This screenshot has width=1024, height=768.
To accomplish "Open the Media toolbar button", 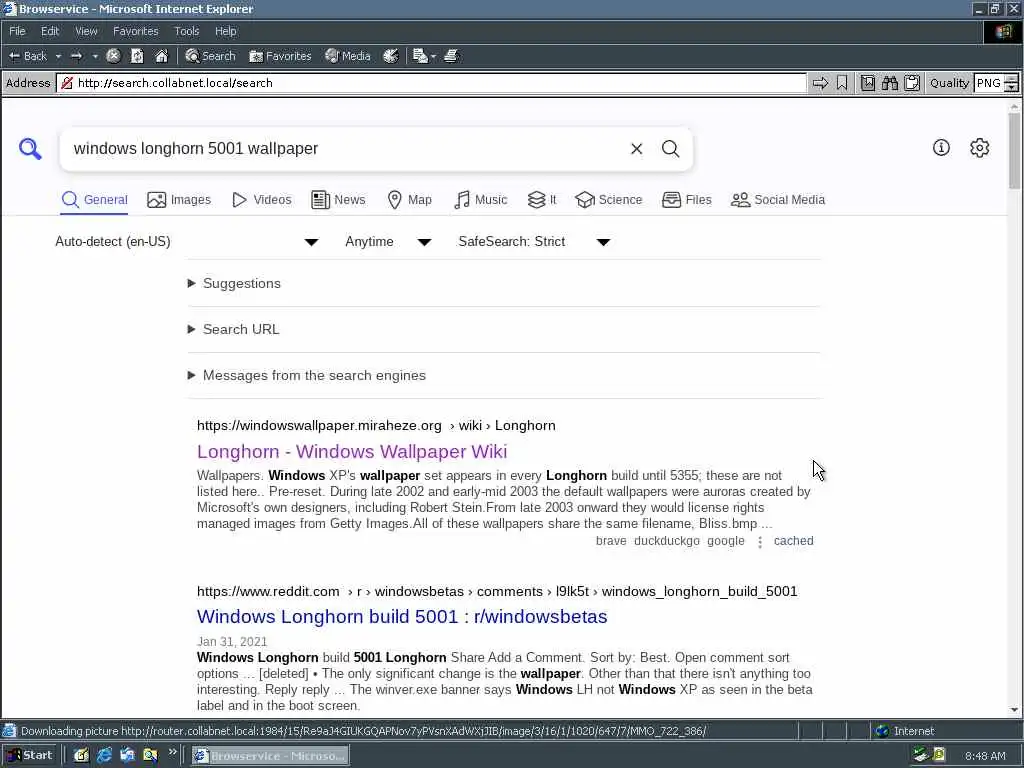I will tap(348, 56).
